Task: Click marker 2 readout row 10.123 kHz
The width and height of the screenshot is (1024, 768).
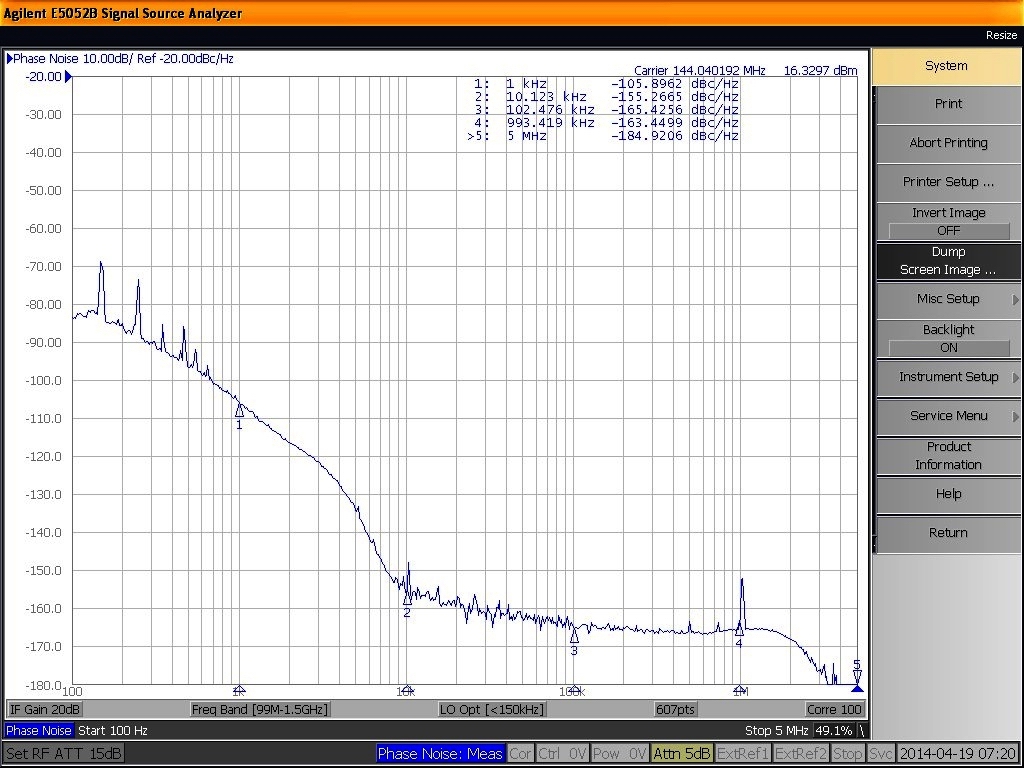Action: tap(606, 97)
